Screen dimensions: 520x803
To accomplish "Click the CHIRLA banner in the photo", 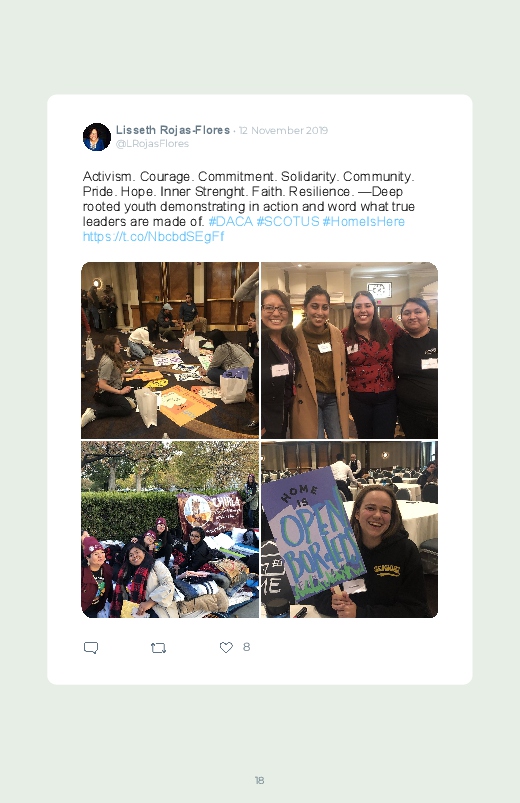I will tap(211, 515).
